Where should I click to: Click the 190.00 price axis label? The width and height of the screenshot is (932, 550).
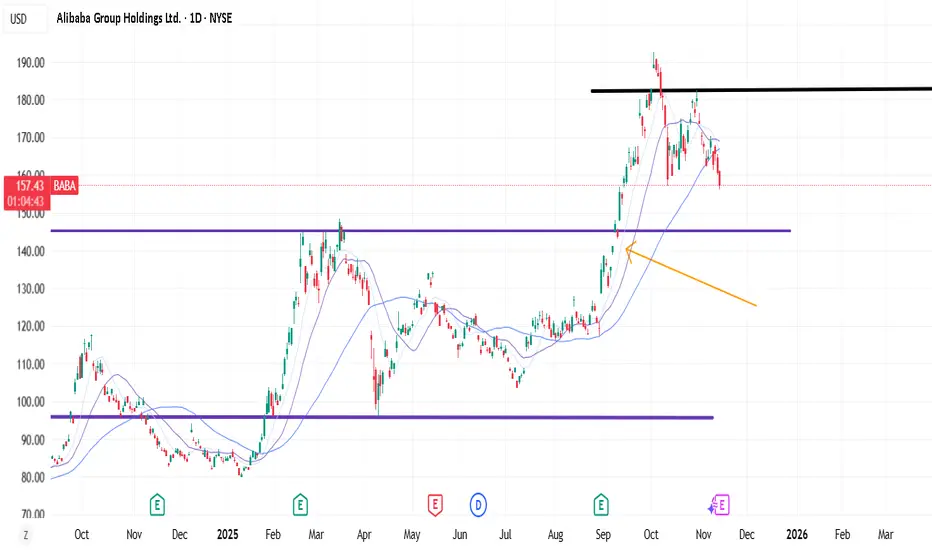tap(31, 62)
